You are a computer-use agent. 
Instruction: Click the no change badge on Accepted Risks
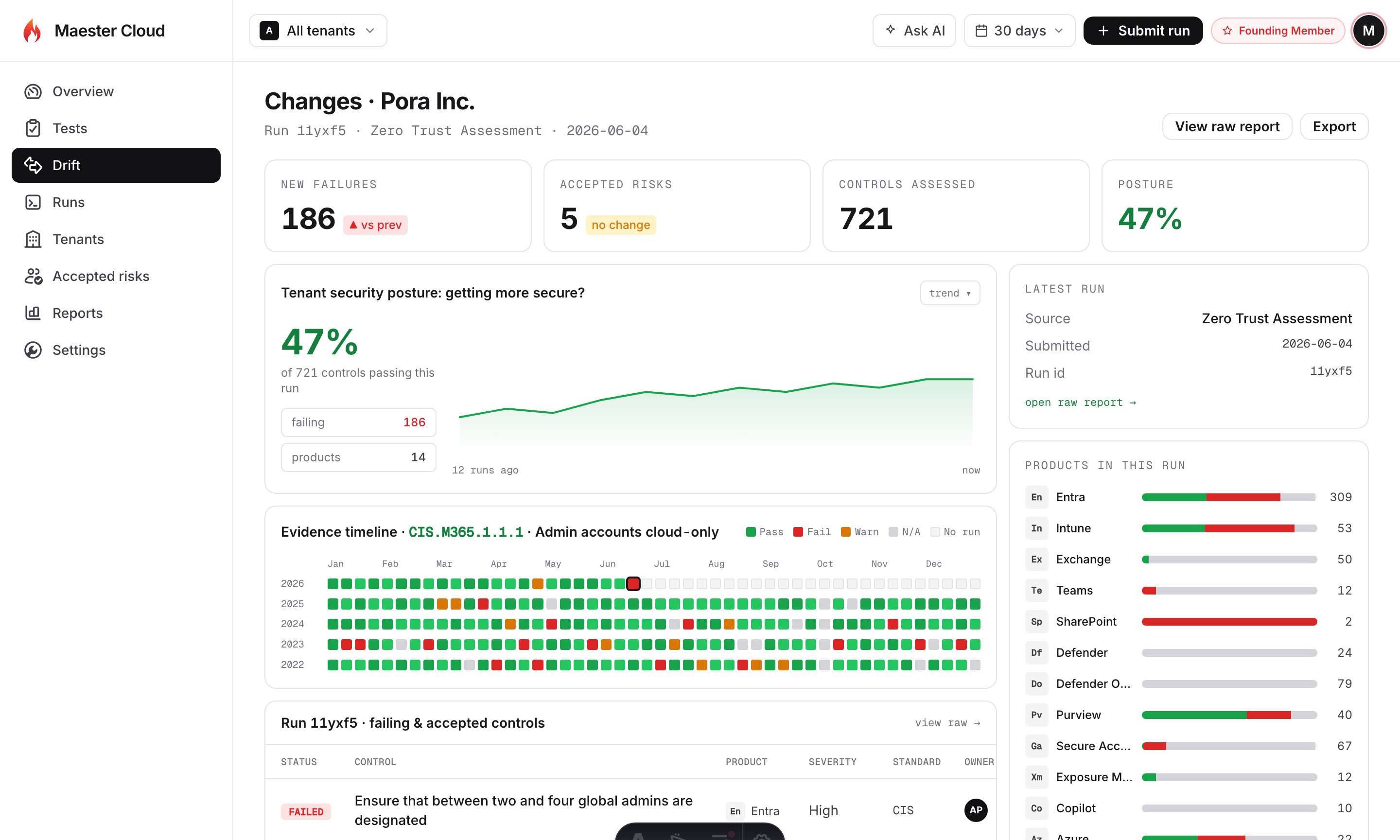click(621, 225)
